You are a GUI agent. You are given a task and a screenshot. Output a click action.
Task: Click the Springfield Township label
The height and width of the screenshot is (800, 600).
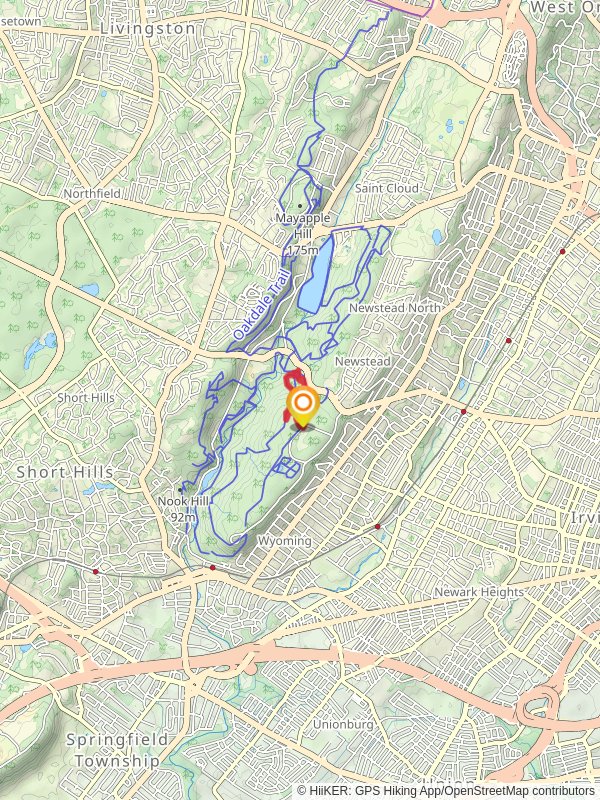tap(117, 750)
